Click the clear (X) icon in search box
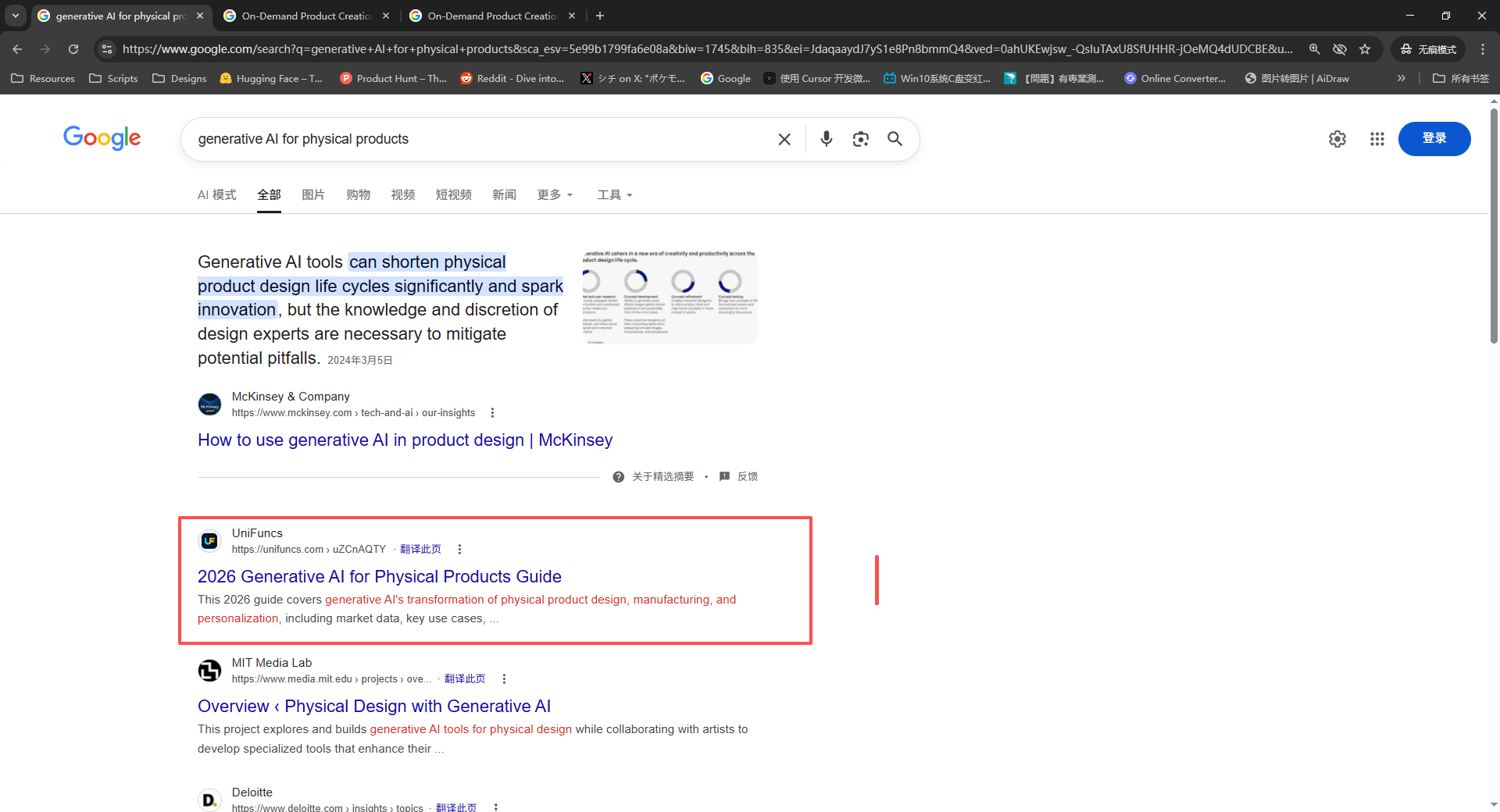This screenshot has height=812, width=1500. 784,139
